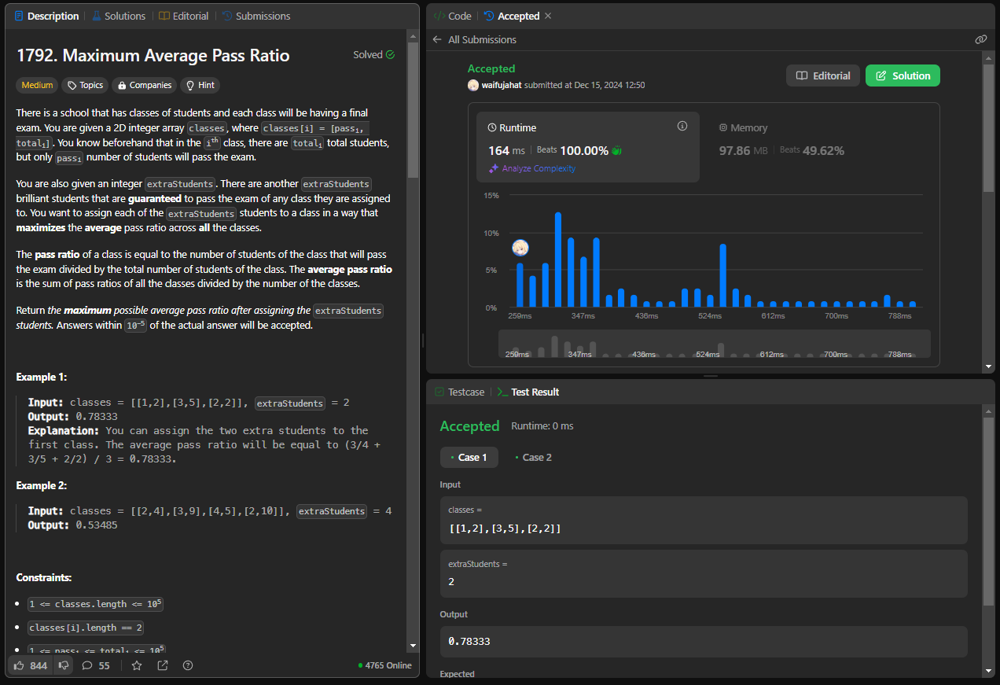Expand the Topics tag list

(x=85, y=86)
